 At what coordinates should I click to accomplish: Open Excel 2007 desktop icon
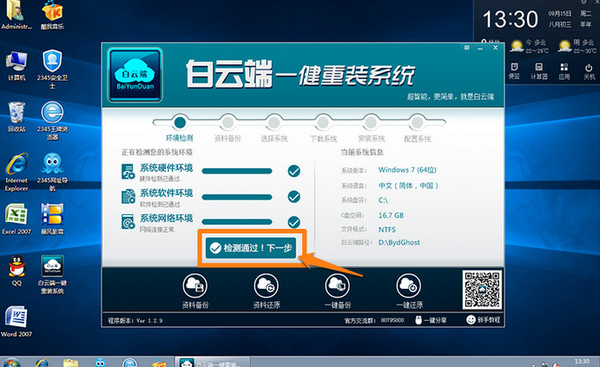click(x=16, y=219)
